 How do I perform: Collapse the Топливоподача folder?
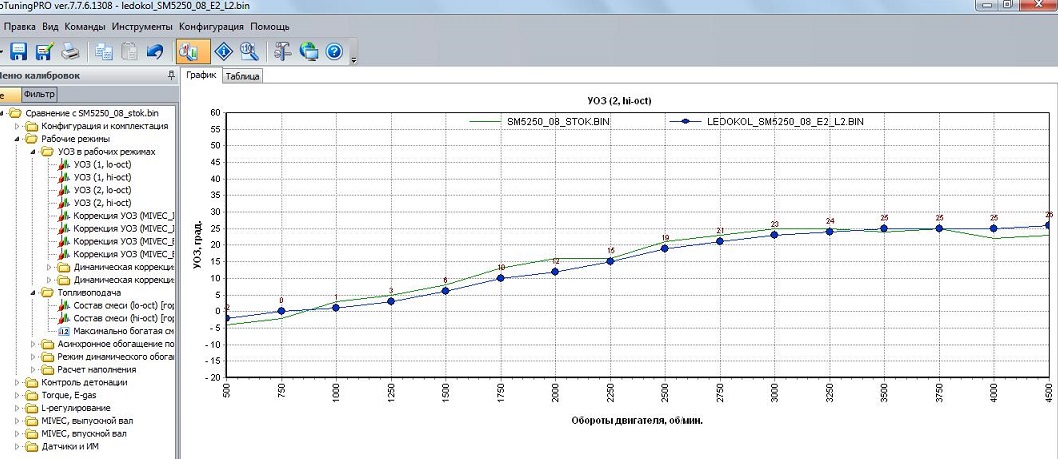pyautogui.click(x=32, y=292)
